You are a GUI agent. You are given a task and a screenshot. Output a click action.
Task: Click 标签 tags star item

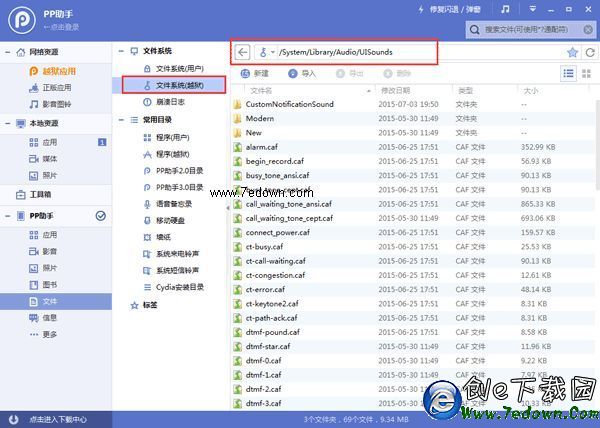[x=144, y=305]
